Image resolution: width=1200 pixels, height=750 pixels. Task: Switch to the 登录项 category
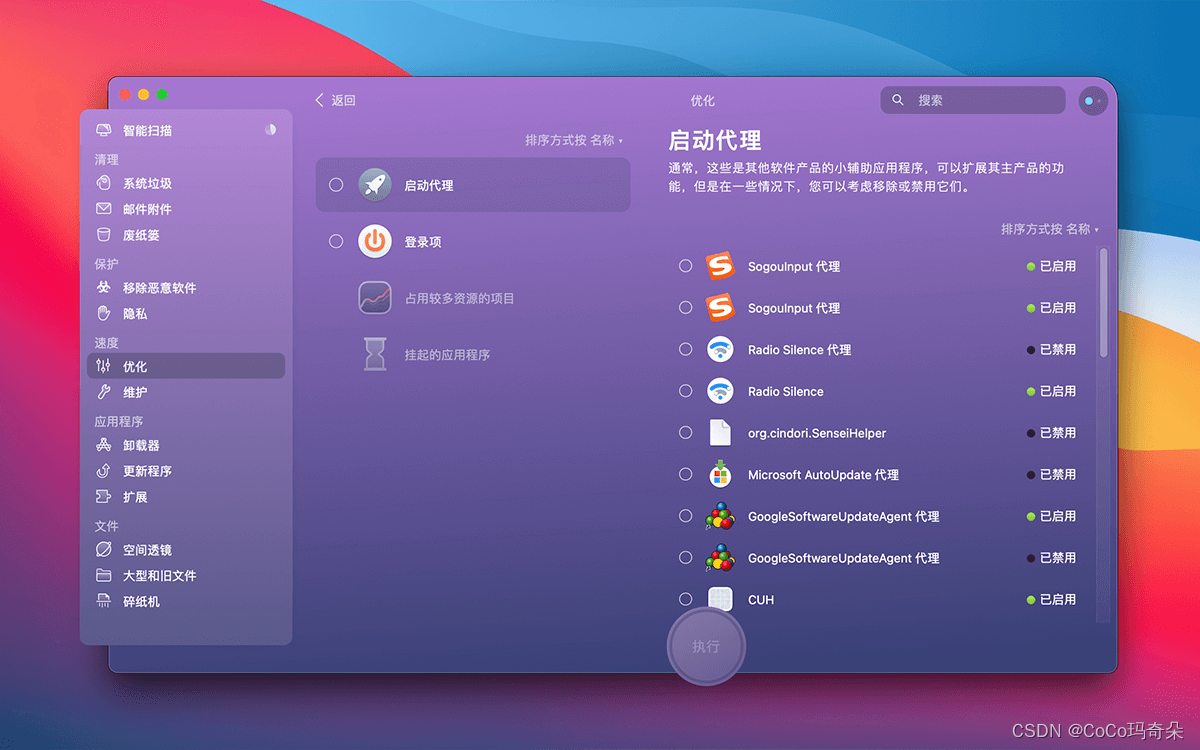(423, 242)
